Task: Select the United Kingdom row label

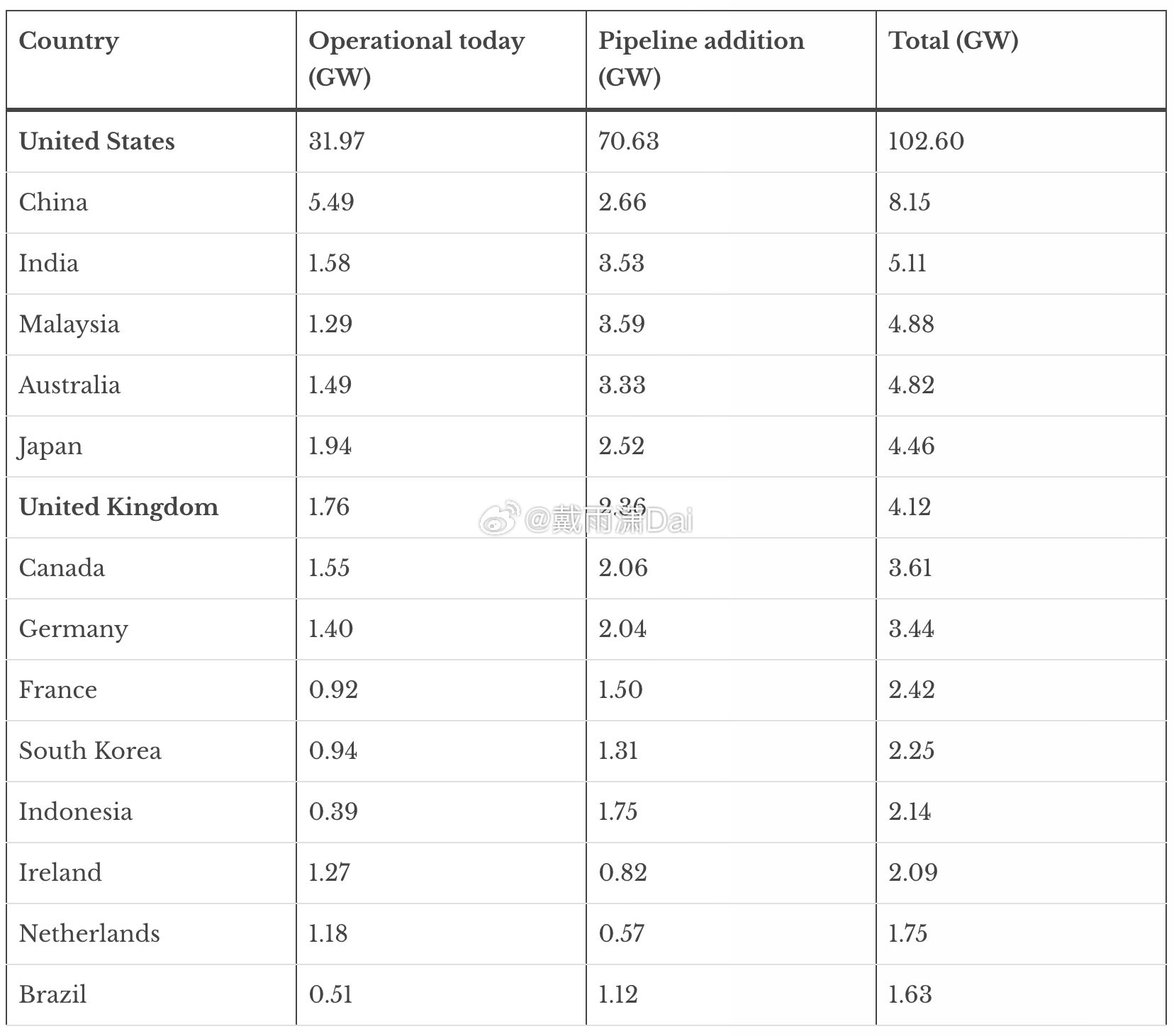Action: pos(118,507)
